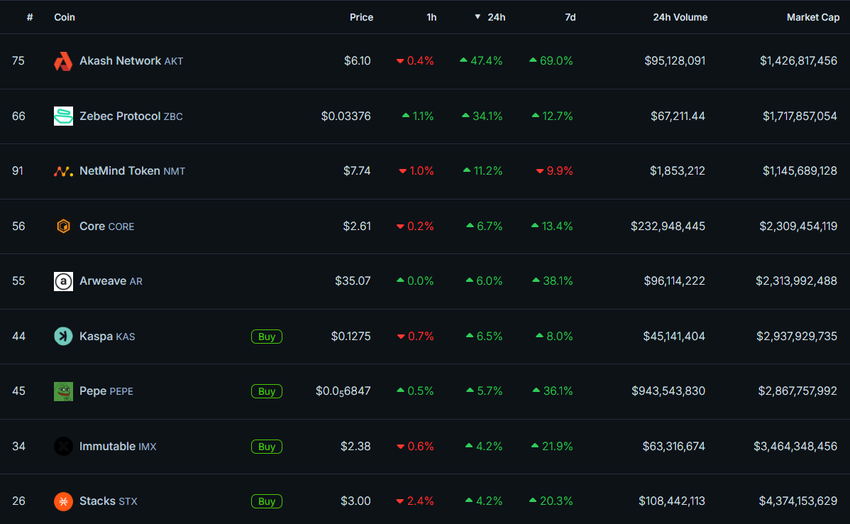Sort table by 7d column header

pos(570,17)
